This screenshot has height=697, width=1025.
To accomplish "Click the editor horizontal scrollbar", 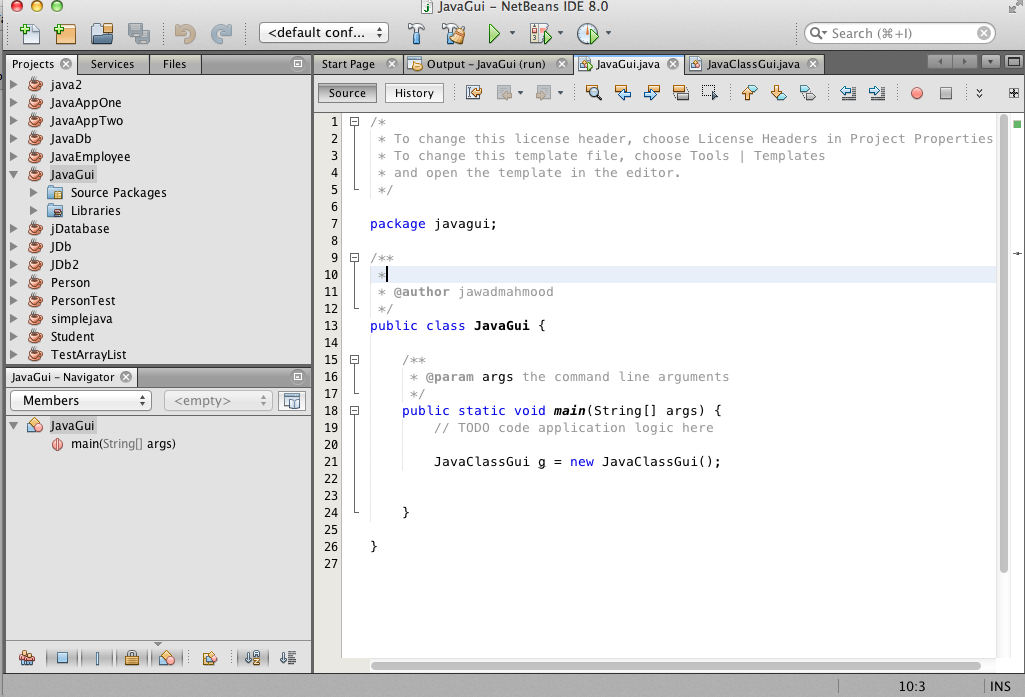I will point(675,666).
